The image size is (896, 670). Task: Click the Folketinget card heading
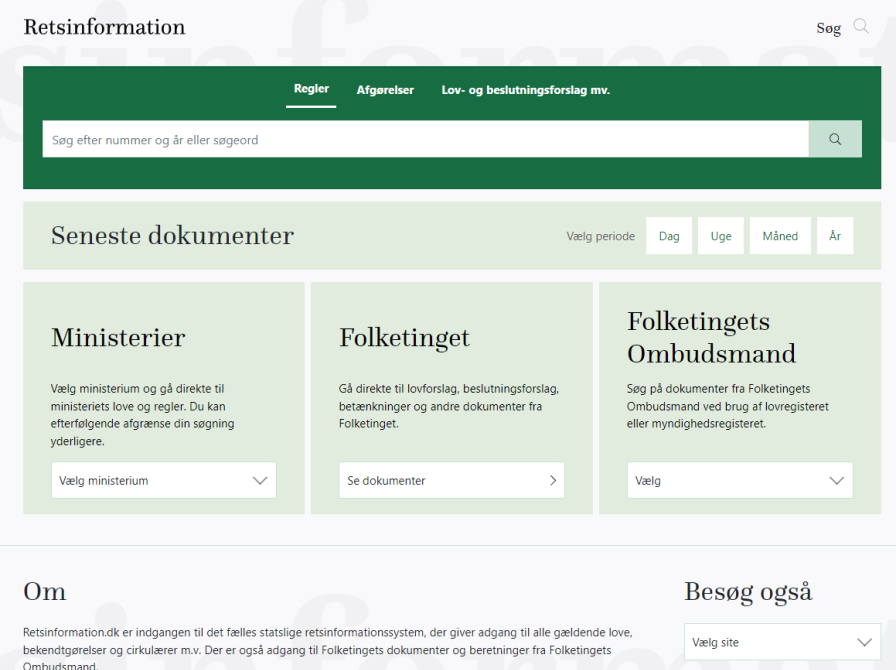tap(404, 338)
